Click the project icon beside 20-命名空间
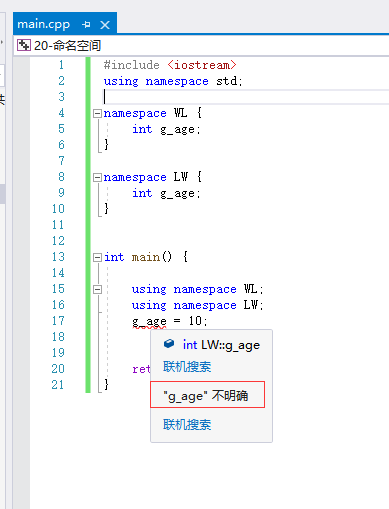 (24, 45)
